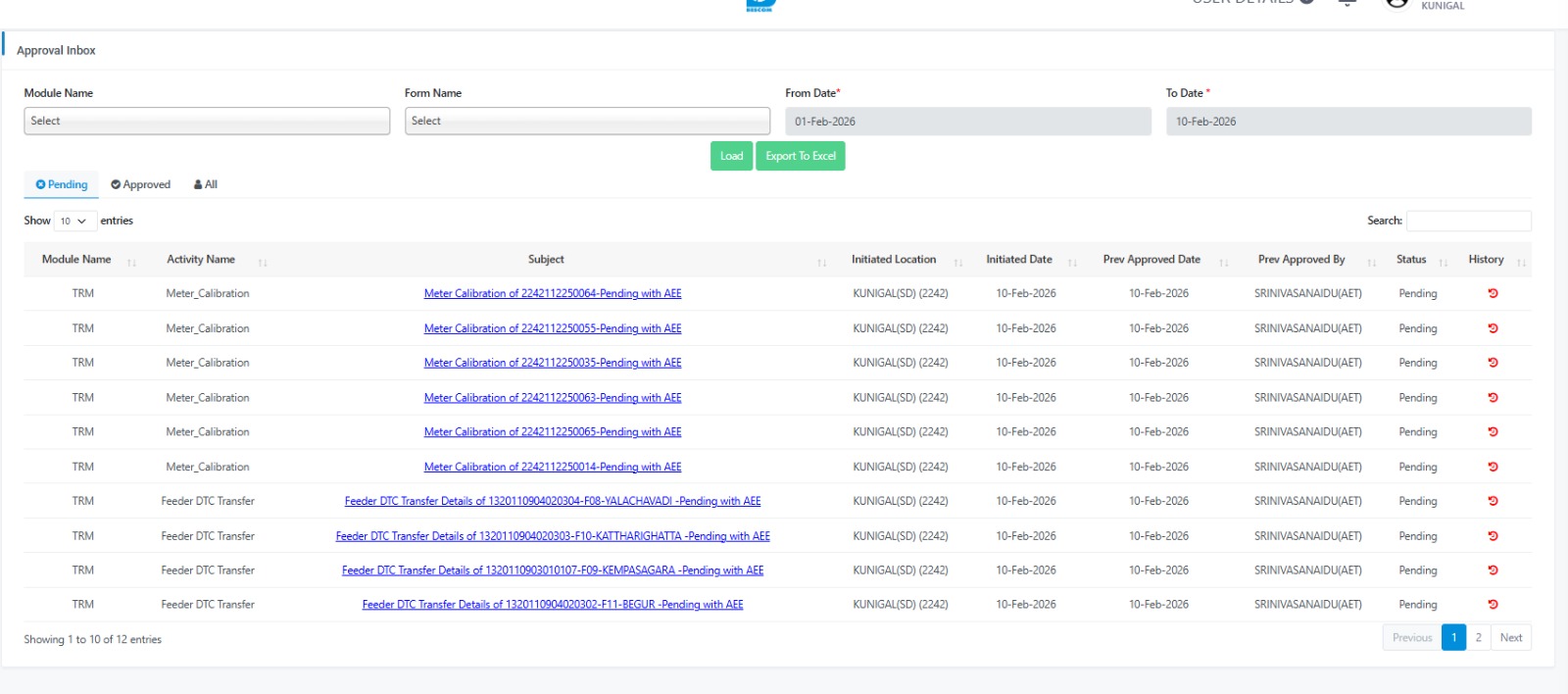Open F10-KATTHARIGHATTA feeder transfer link

[553, 536]
